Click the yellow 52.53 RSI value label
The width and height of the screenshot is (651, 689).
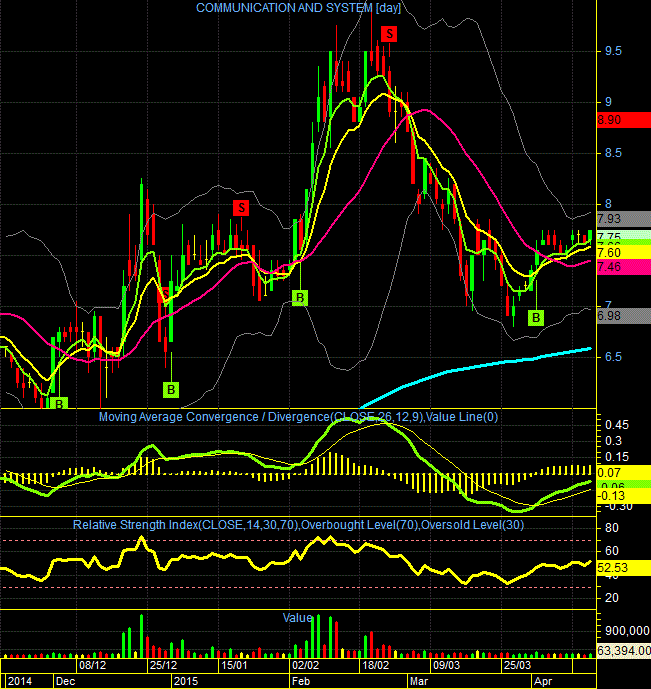point(624,568)
